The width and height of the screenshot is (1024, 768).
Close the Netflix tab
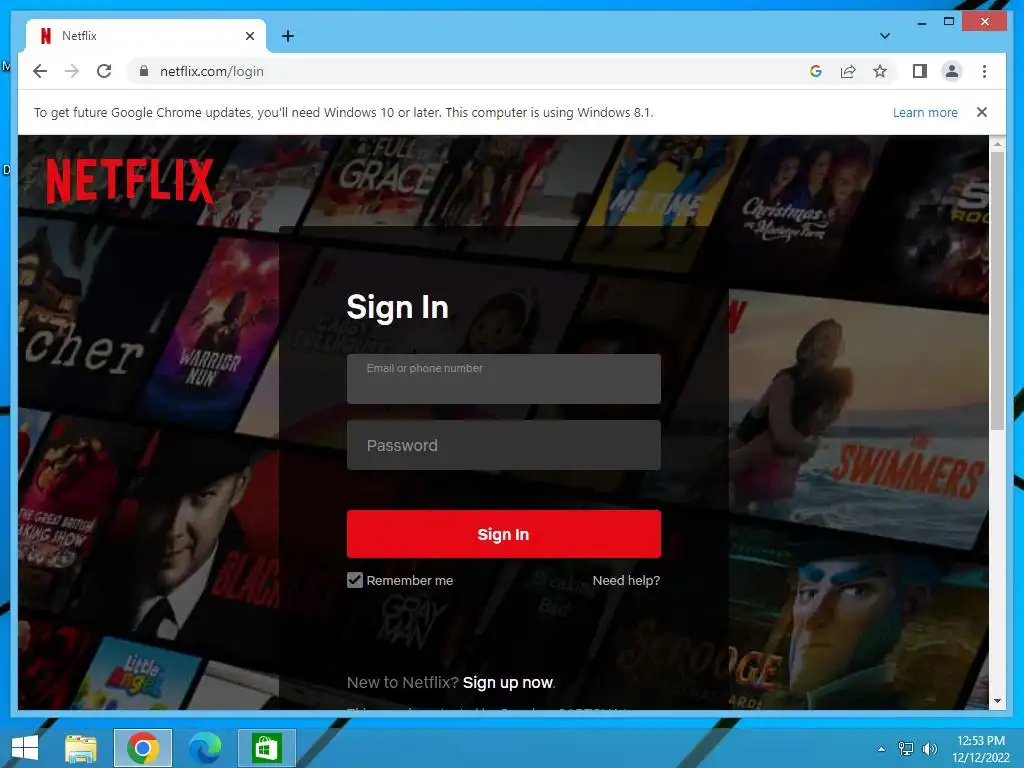point(249,36)
